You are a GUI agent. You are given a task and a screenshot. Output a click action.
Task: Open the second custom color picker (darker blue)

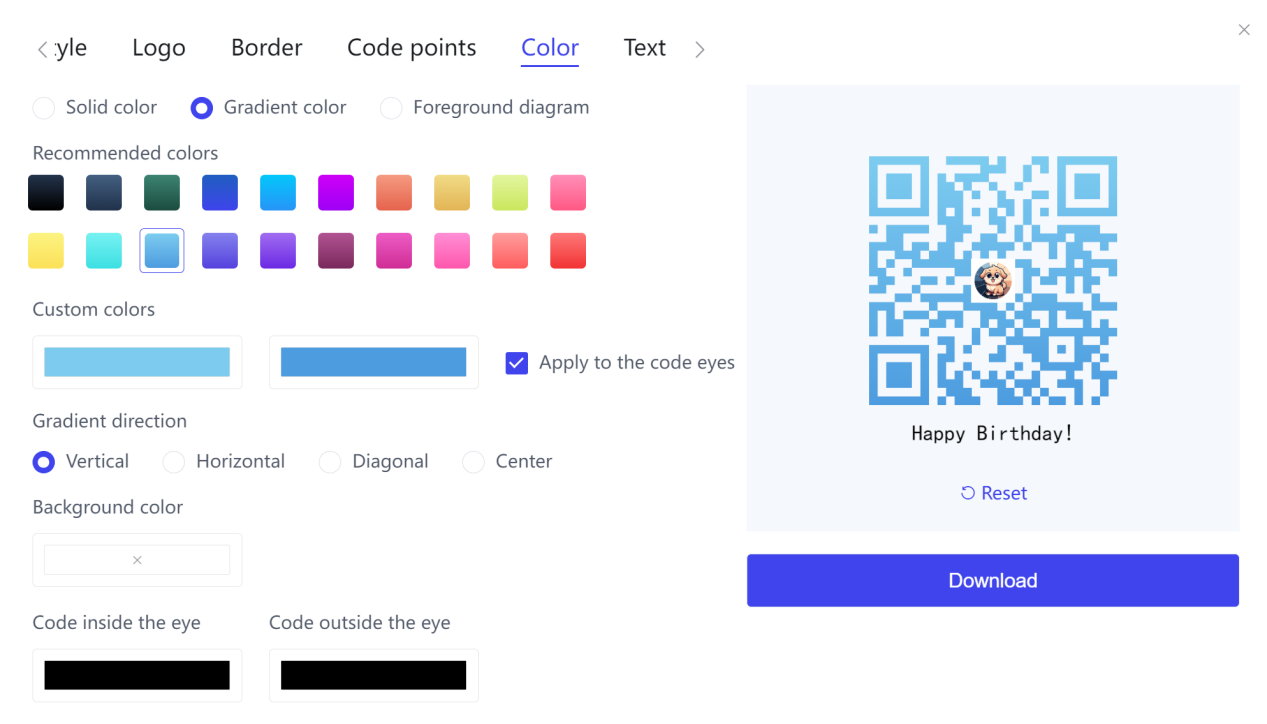[x=374, y=362]
